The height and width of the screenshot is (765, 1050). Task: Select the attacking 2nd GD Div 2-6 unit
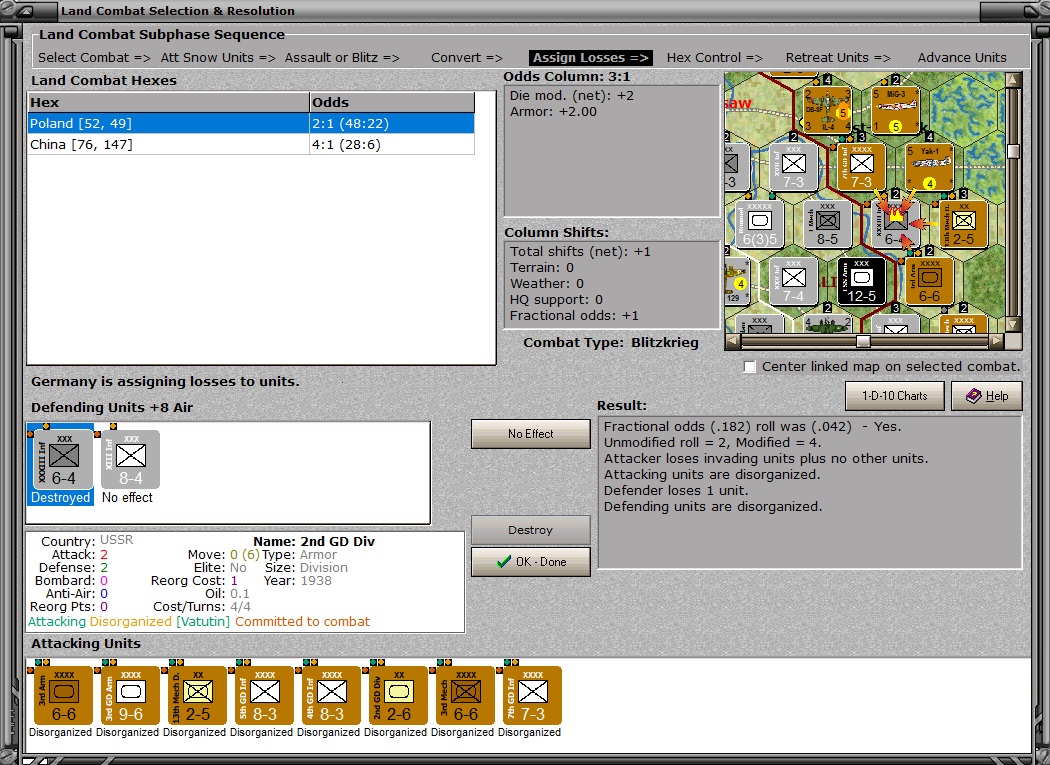(398, 695)
